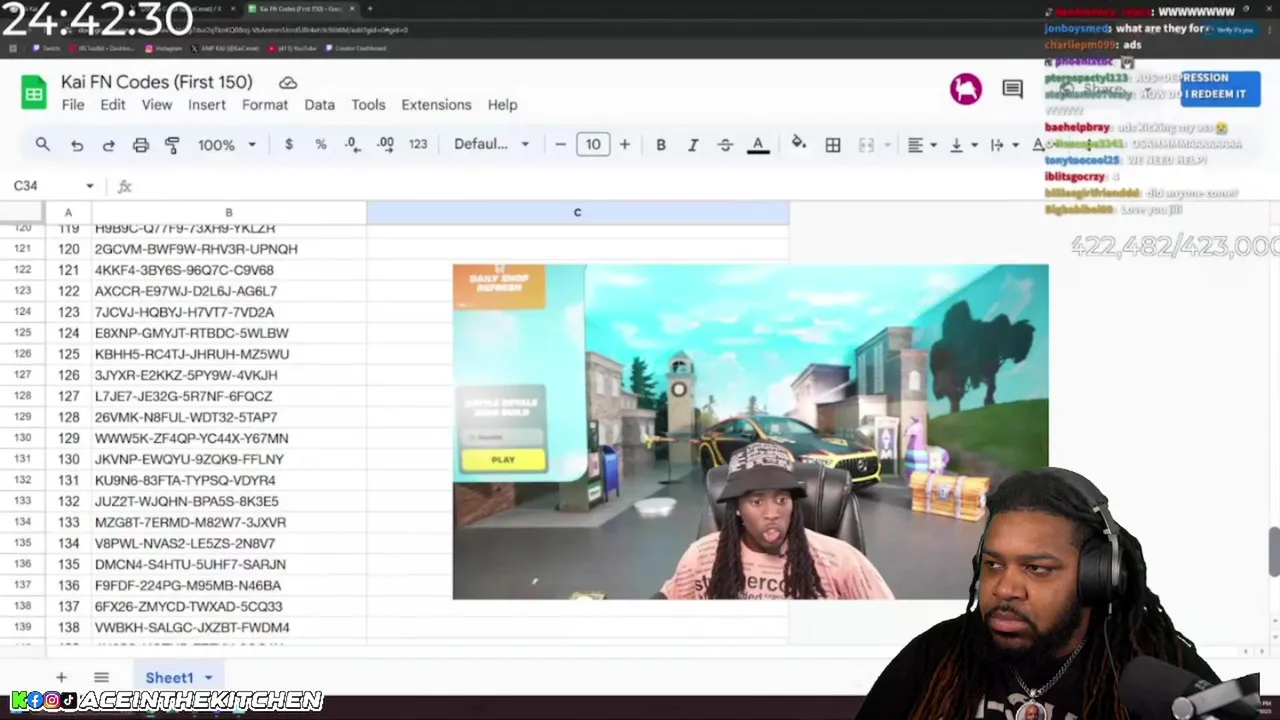This screenshot has height=720, width=1280.
Task: Click decrease decimal places icon
Action: [x=352, y=144]
